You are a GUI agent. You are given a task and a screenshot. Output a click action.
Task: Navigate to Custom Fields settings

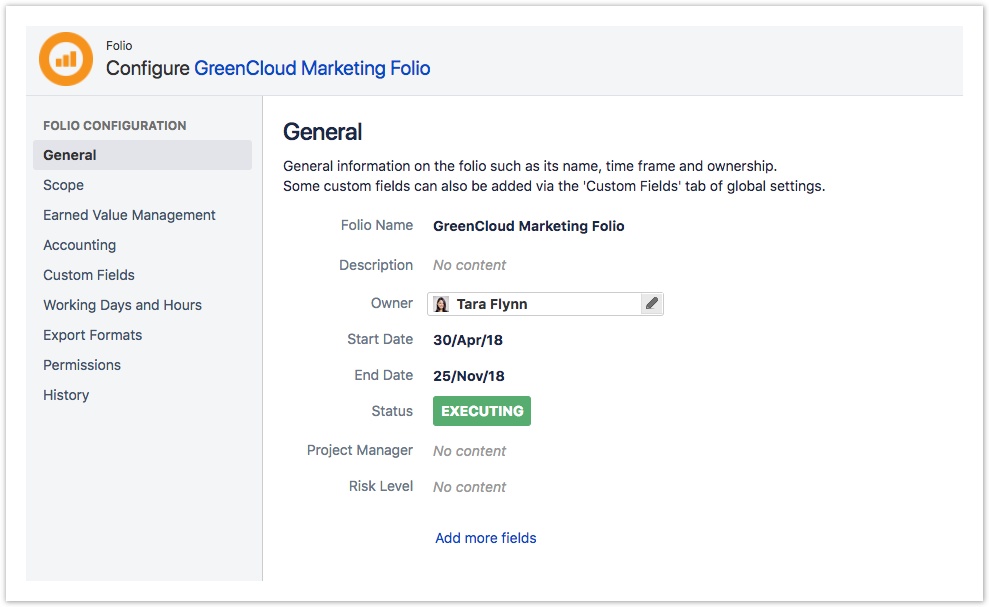89,275
